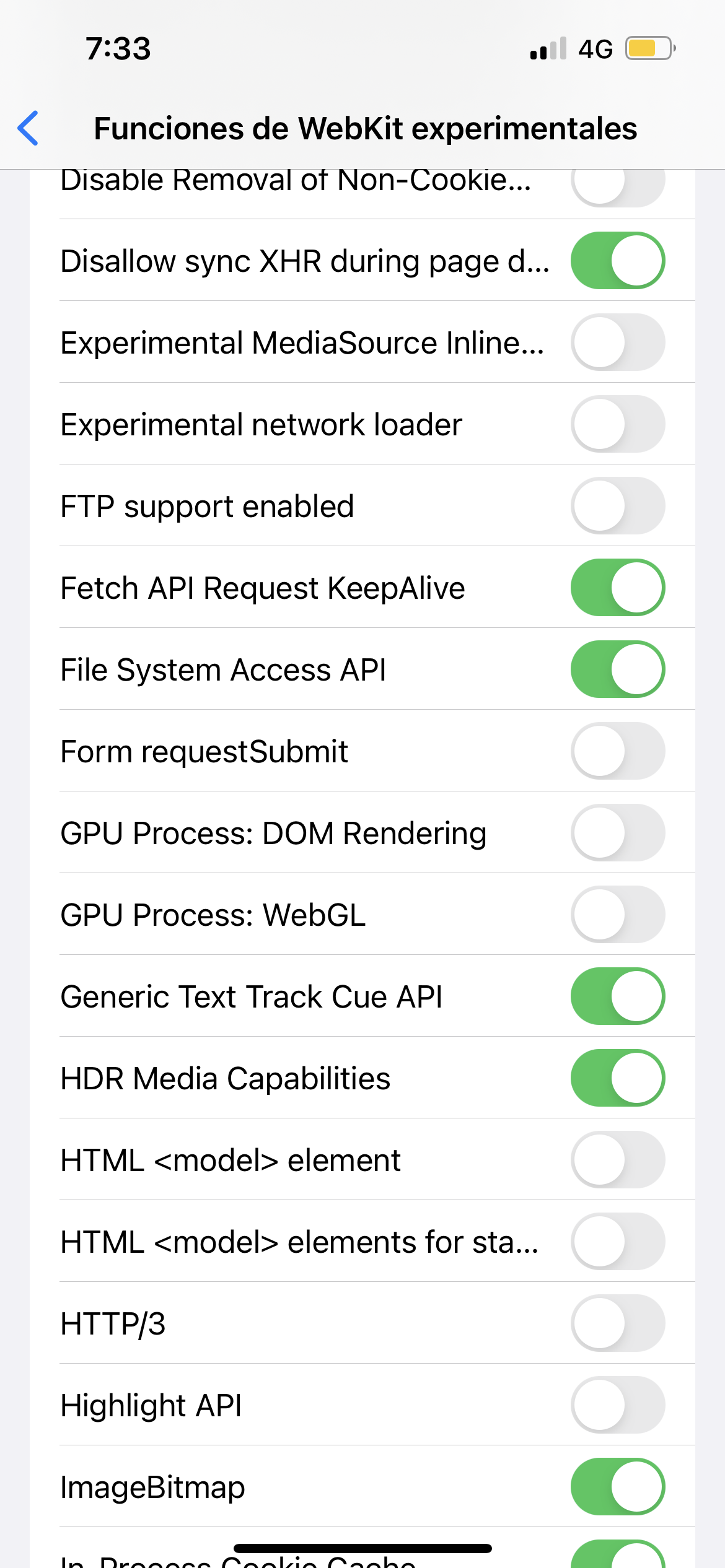Tap the home indicator bar

[362, 1548]
